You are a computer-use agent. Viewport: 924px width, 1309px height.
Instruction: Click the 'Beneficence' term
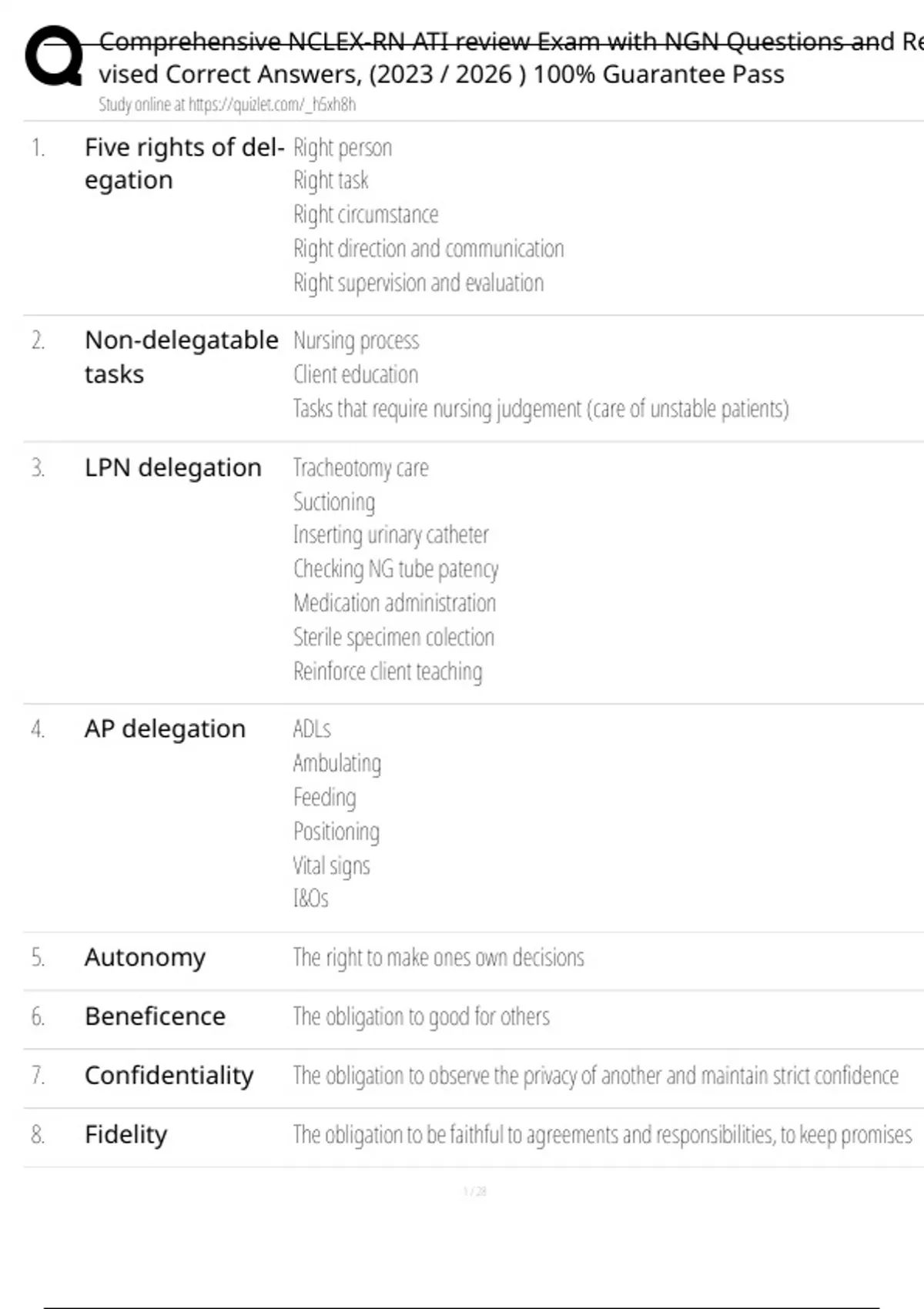click(x=155, y=1016)
